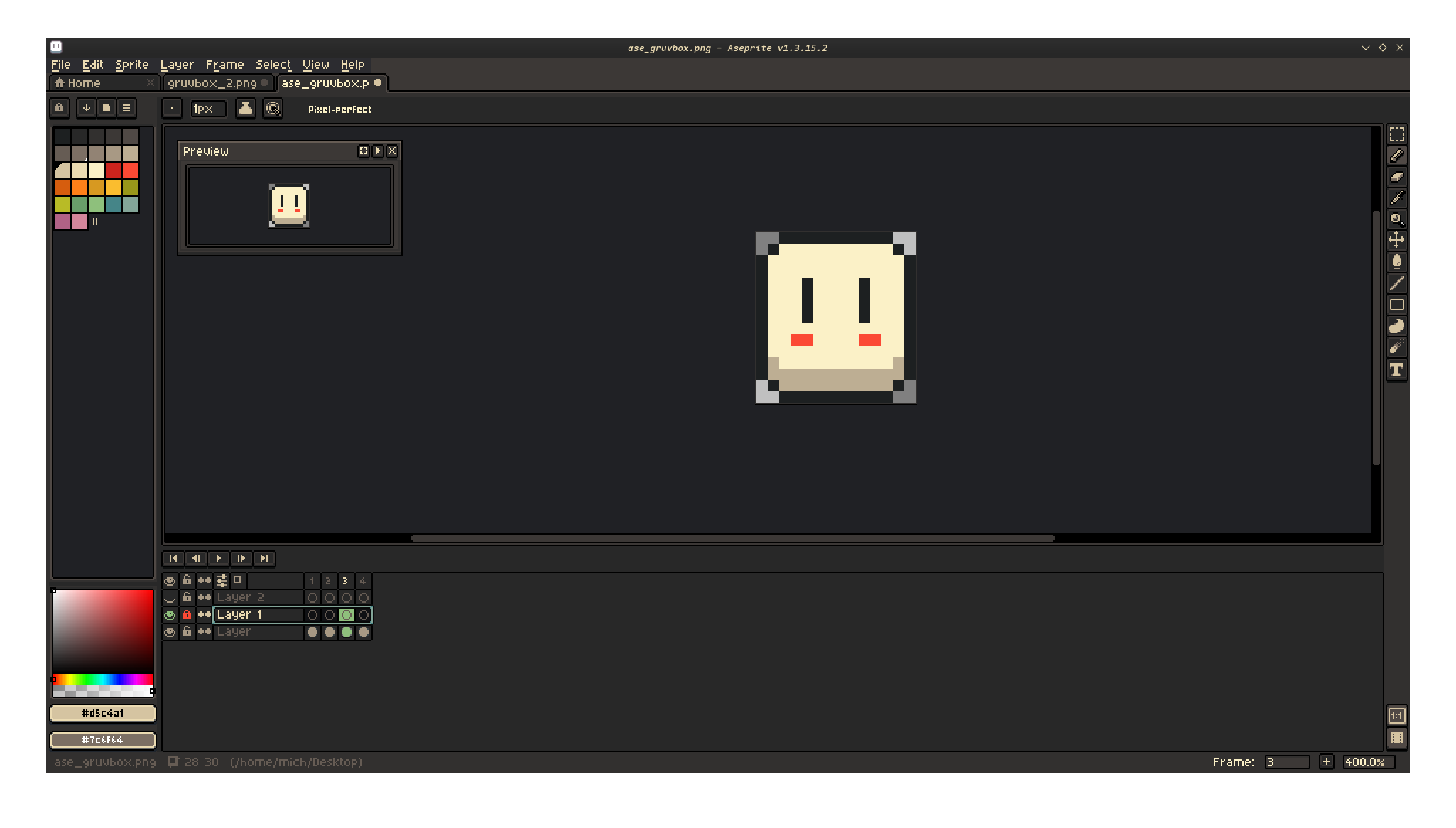
Task: Jump to last frame
Action: [264, 558]
